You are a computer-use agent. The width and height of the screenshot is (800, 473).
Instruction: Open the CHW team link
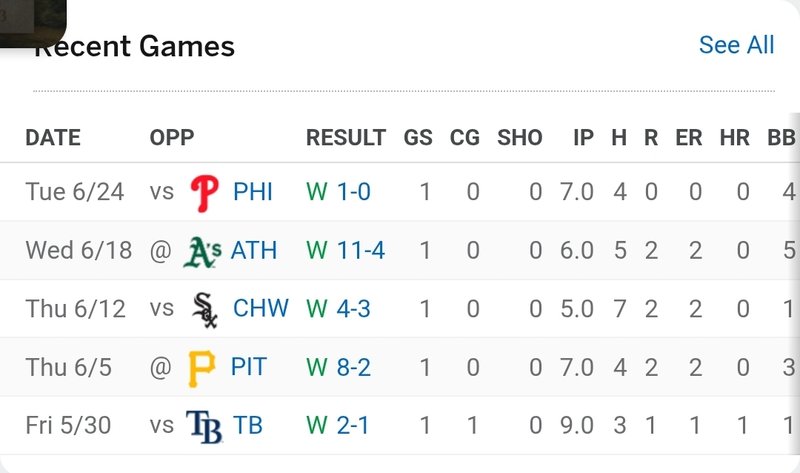click(260, 309)
